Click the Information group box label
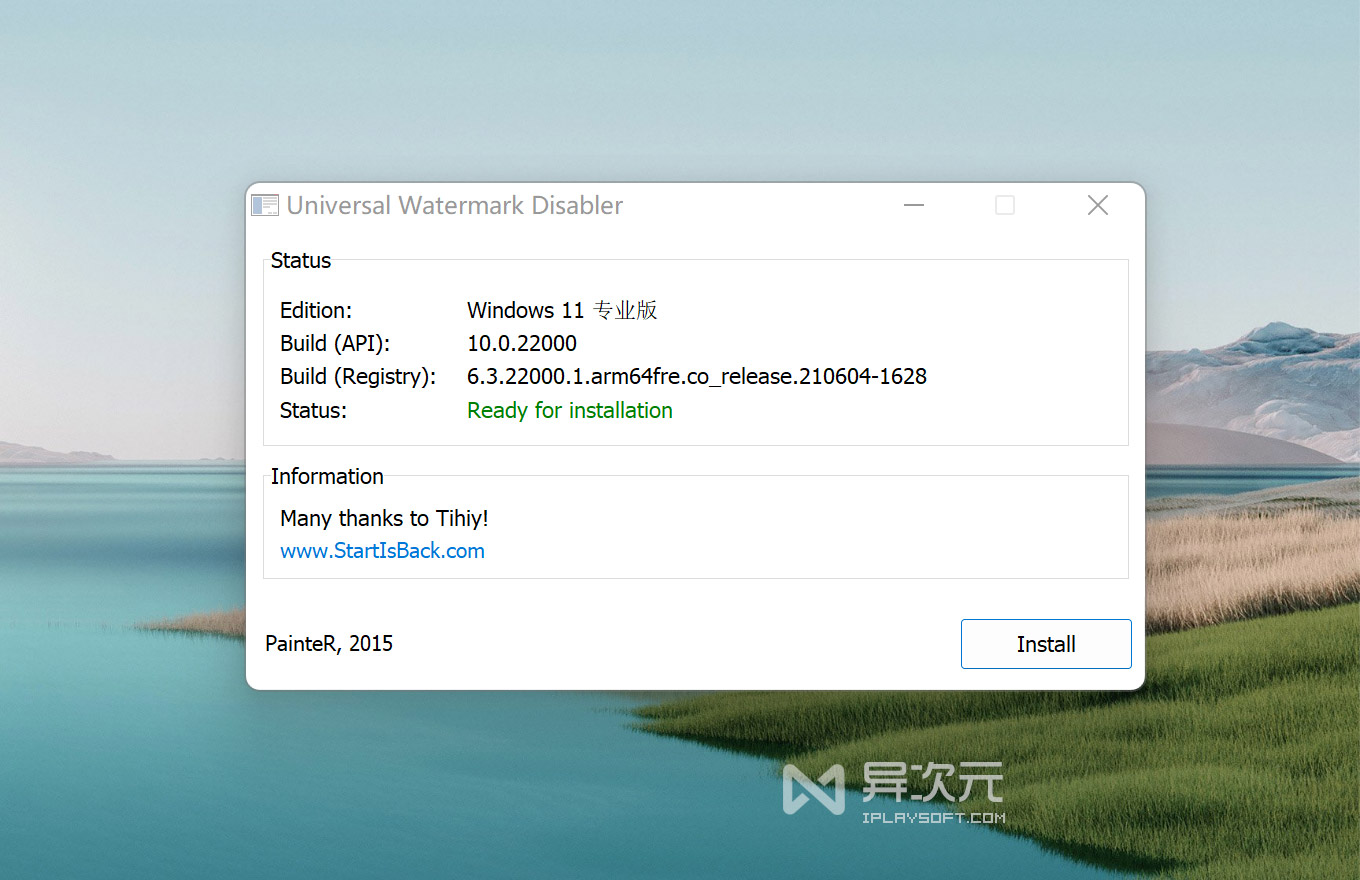 coord(327,476)
